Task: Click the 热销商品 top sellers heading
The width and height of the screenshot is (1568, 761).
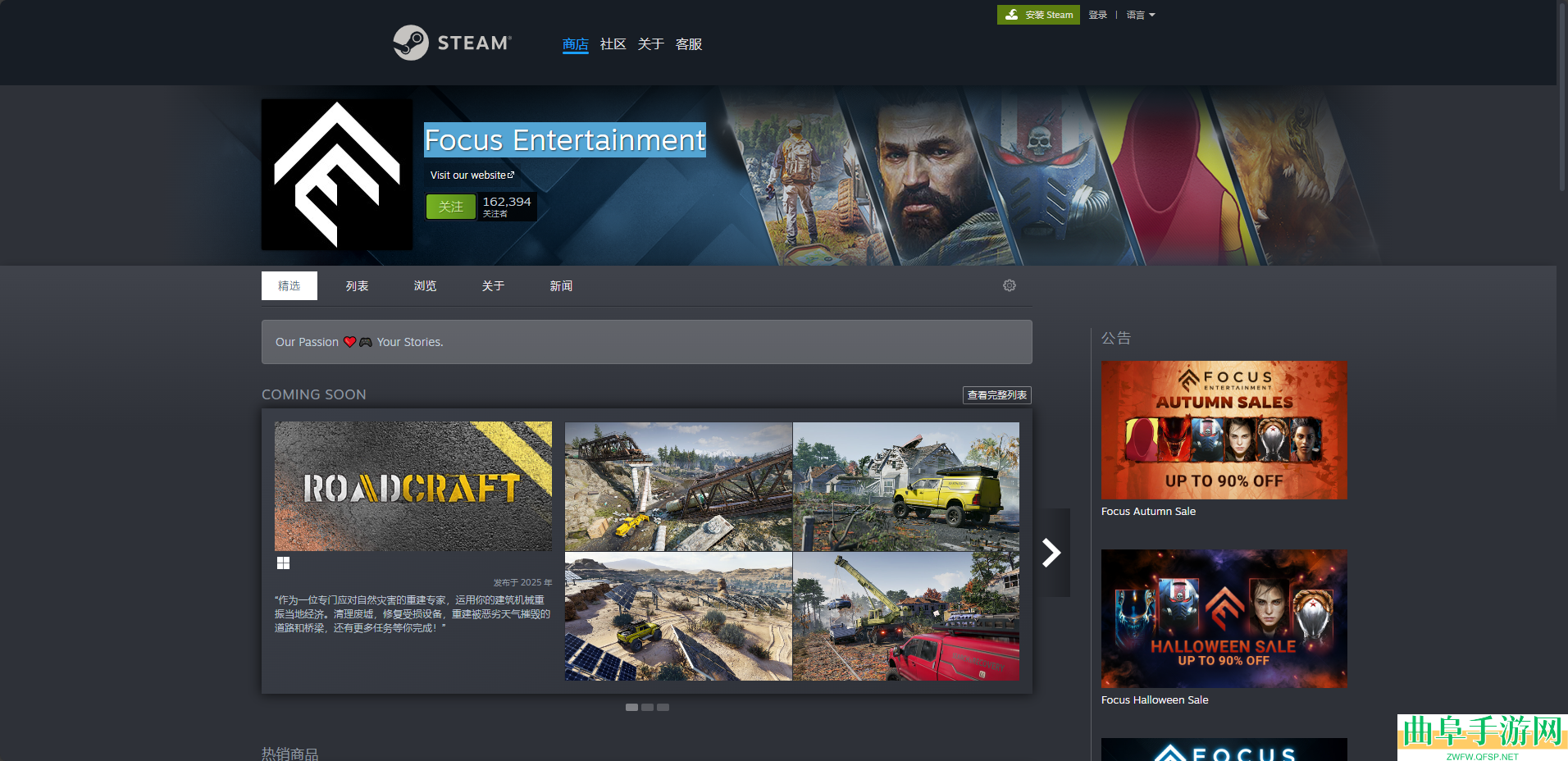Action: click(290, 754)
